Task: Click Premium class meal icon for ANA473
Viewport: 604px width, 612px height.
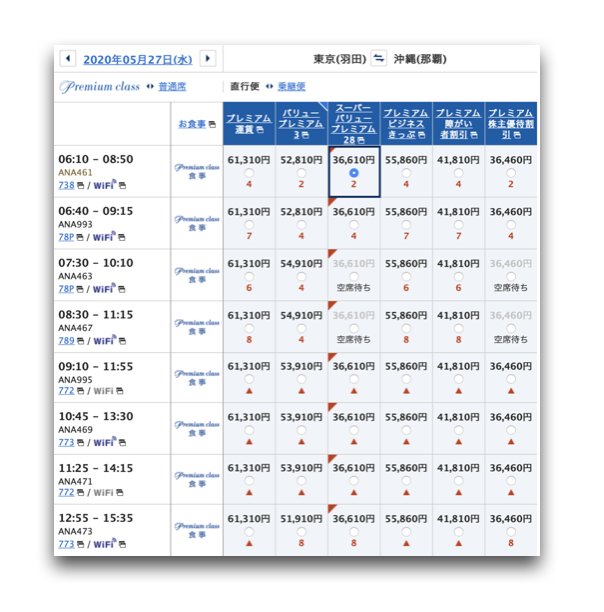Action: pyautogui.click(x=197, y=530)
